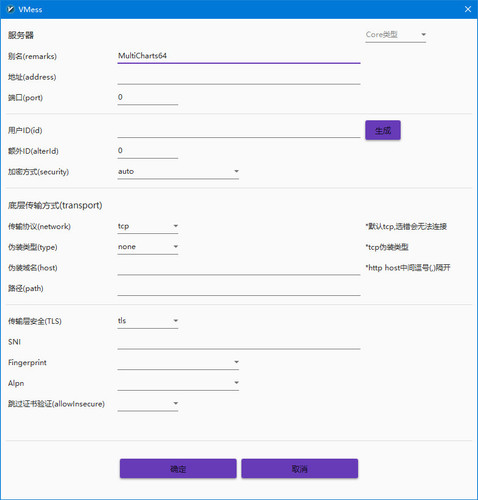The image size is (478, 500).
Task: Click the Alpn label
Action: (16, 383)
